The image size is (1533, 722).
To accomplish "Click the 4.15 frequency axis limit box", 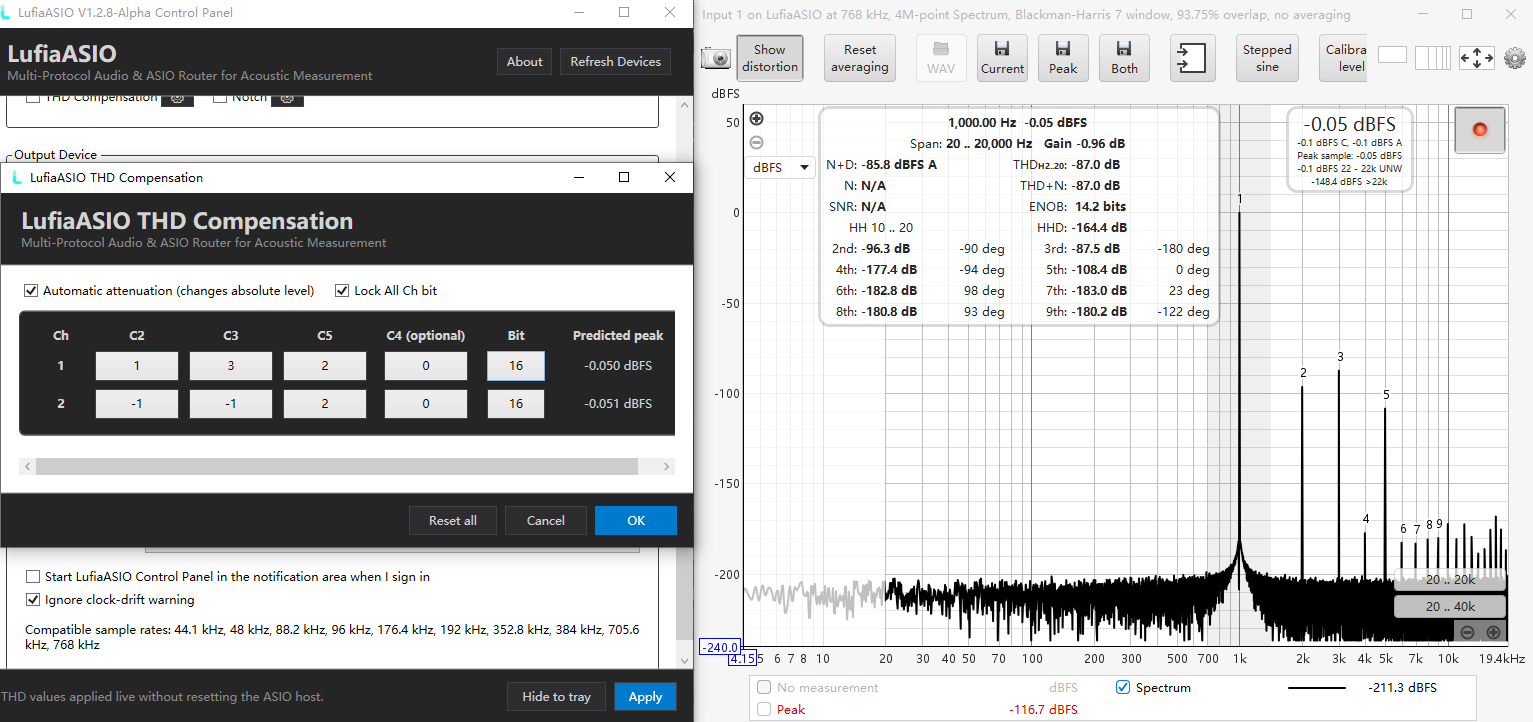I will [742, 659].
